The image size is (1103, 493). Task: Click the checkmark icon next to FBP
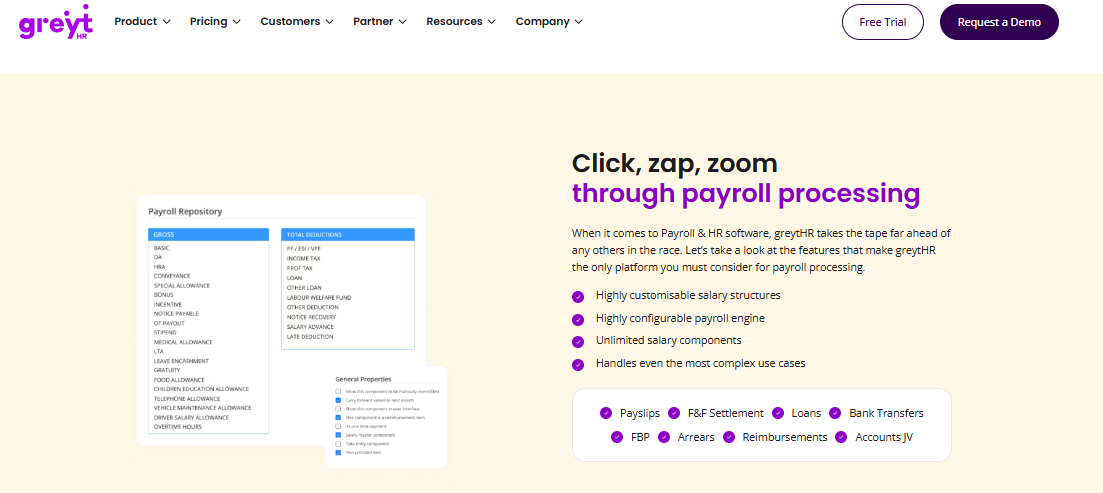(x=617, y=437)
